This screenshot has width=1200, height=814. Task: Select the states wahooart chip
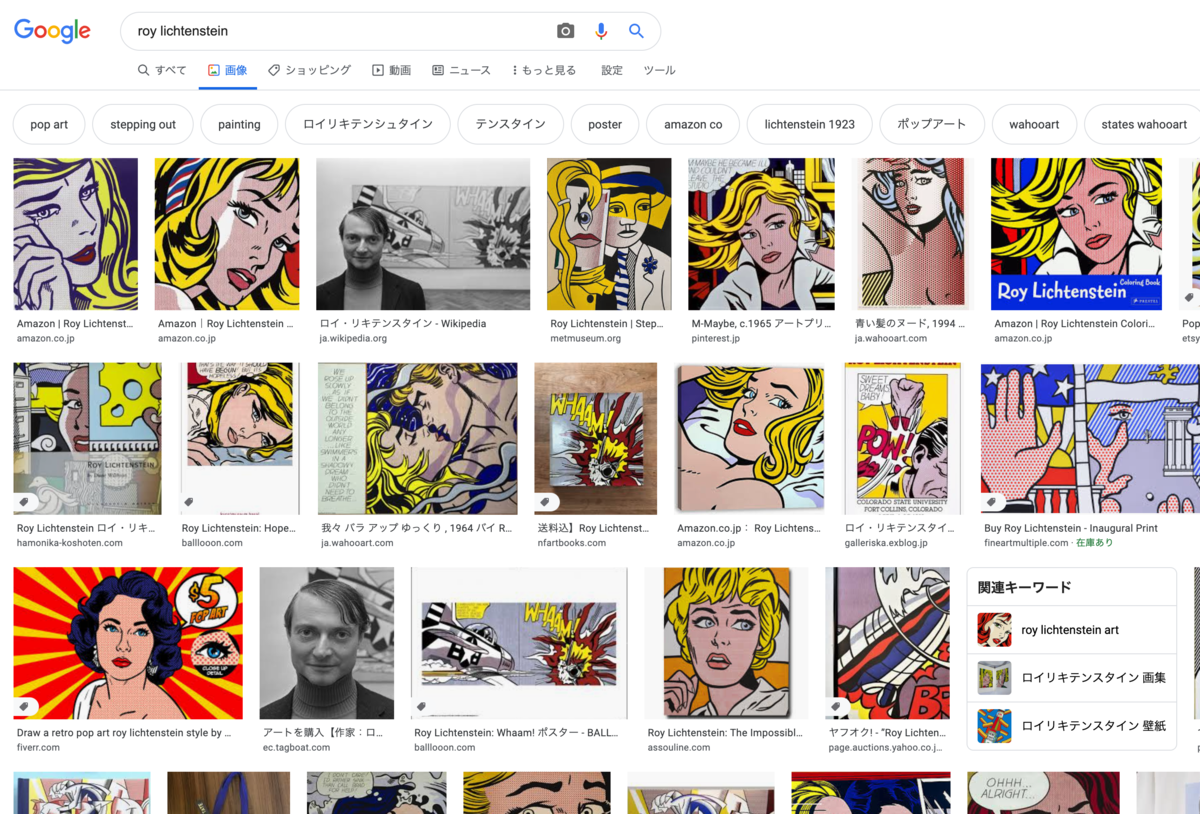point(1143,125)
